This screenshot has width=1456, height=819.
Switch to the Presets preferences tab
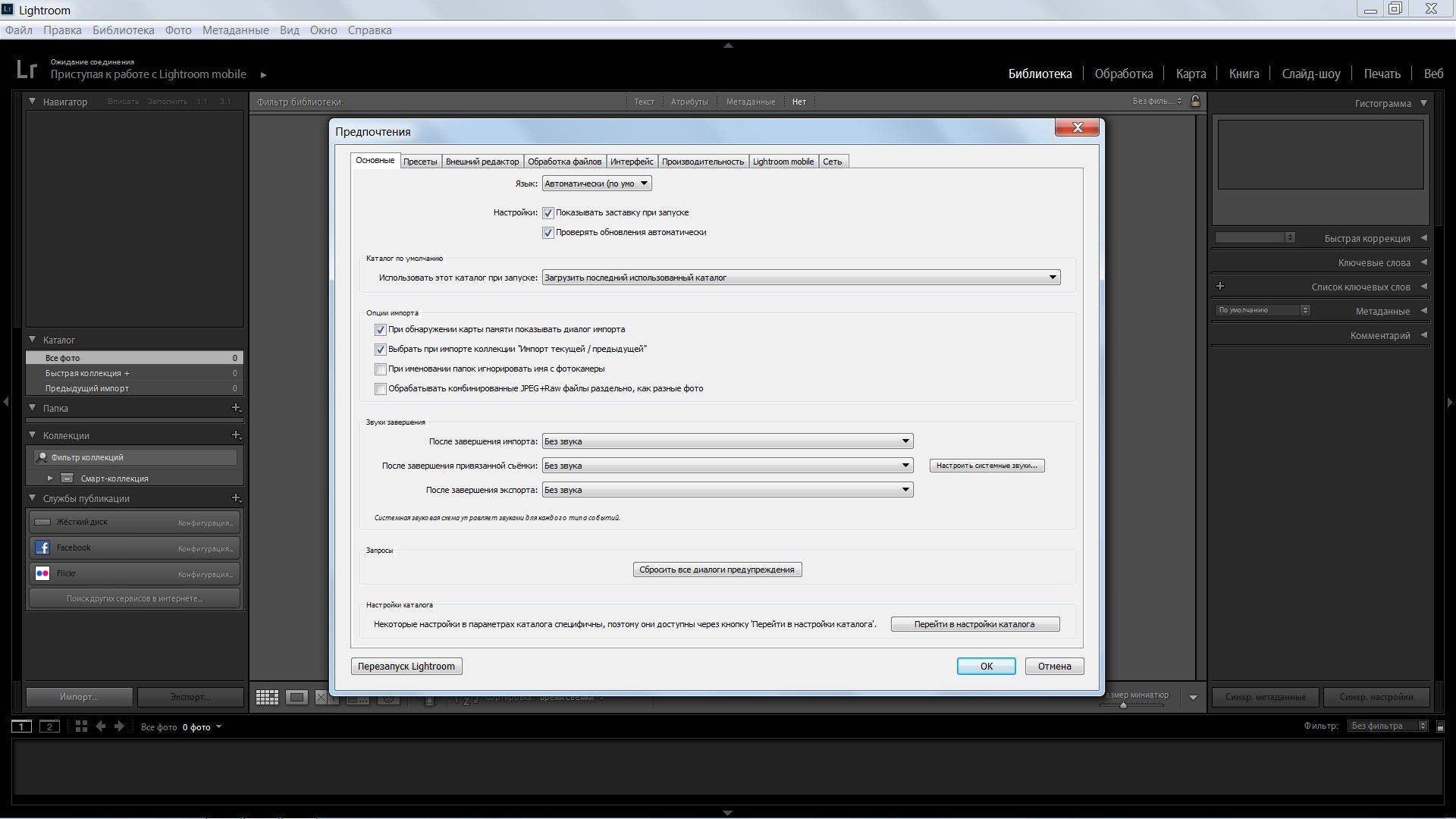click(420, 162)
